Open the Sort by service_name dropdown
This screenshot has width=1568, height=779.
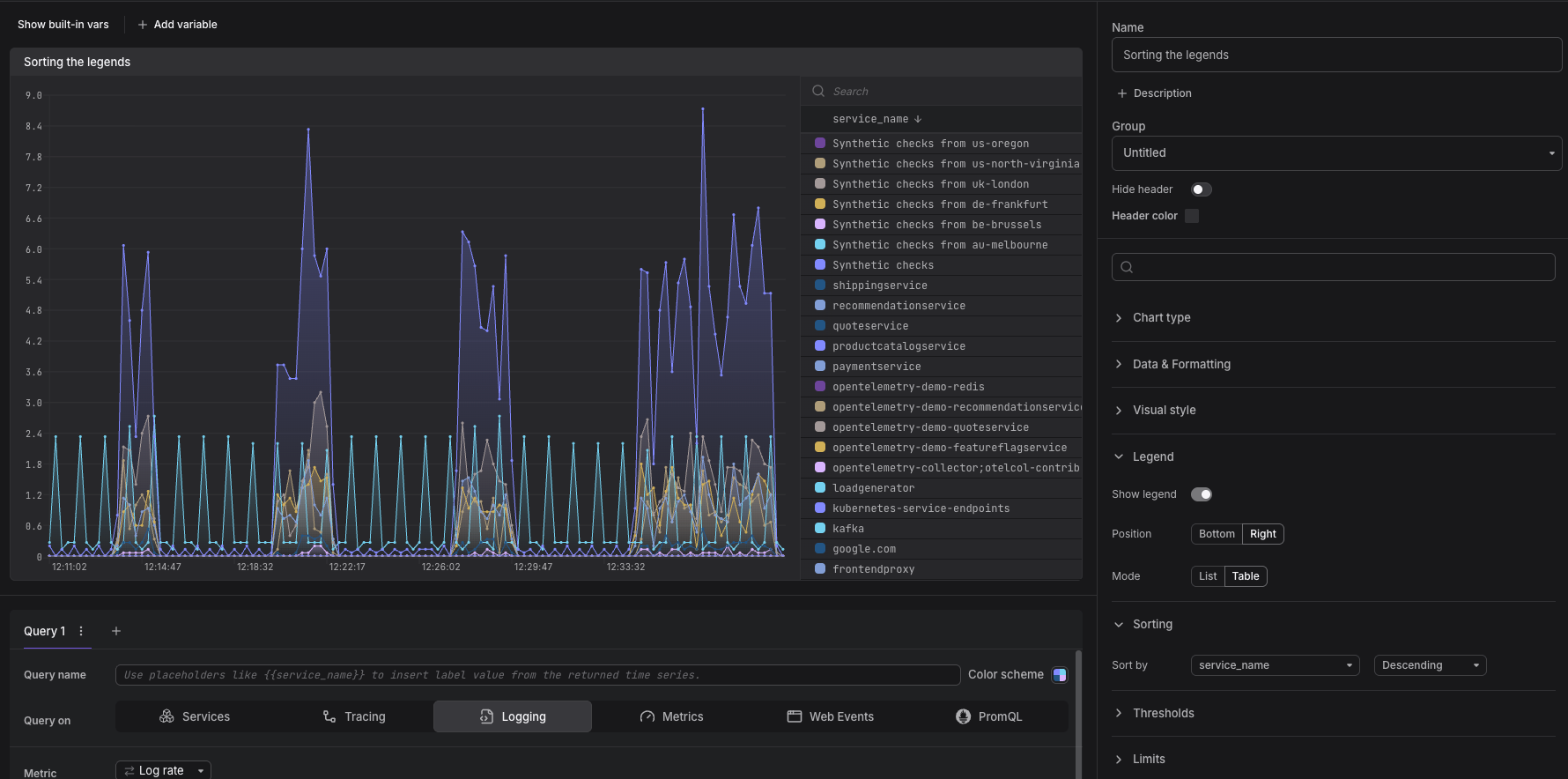click(1275, 665)
